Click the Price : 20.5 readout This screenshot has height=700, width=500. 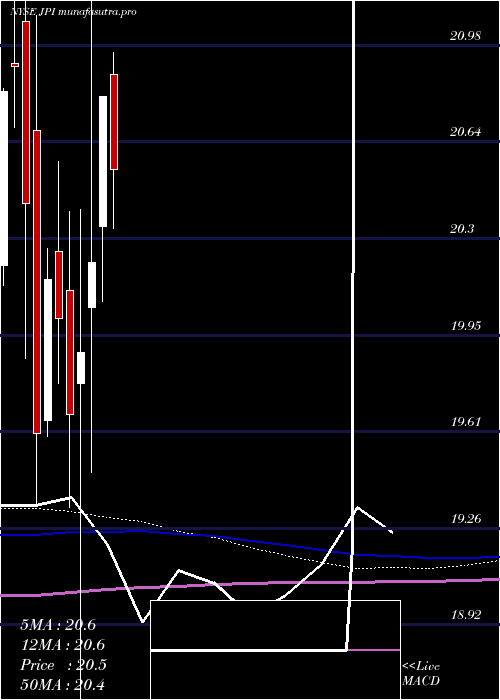[63, 665]
